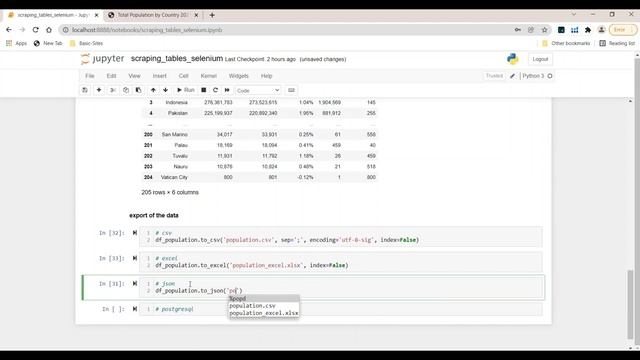Open the password key icon
The image size is (640, 360).
point(518,30)
